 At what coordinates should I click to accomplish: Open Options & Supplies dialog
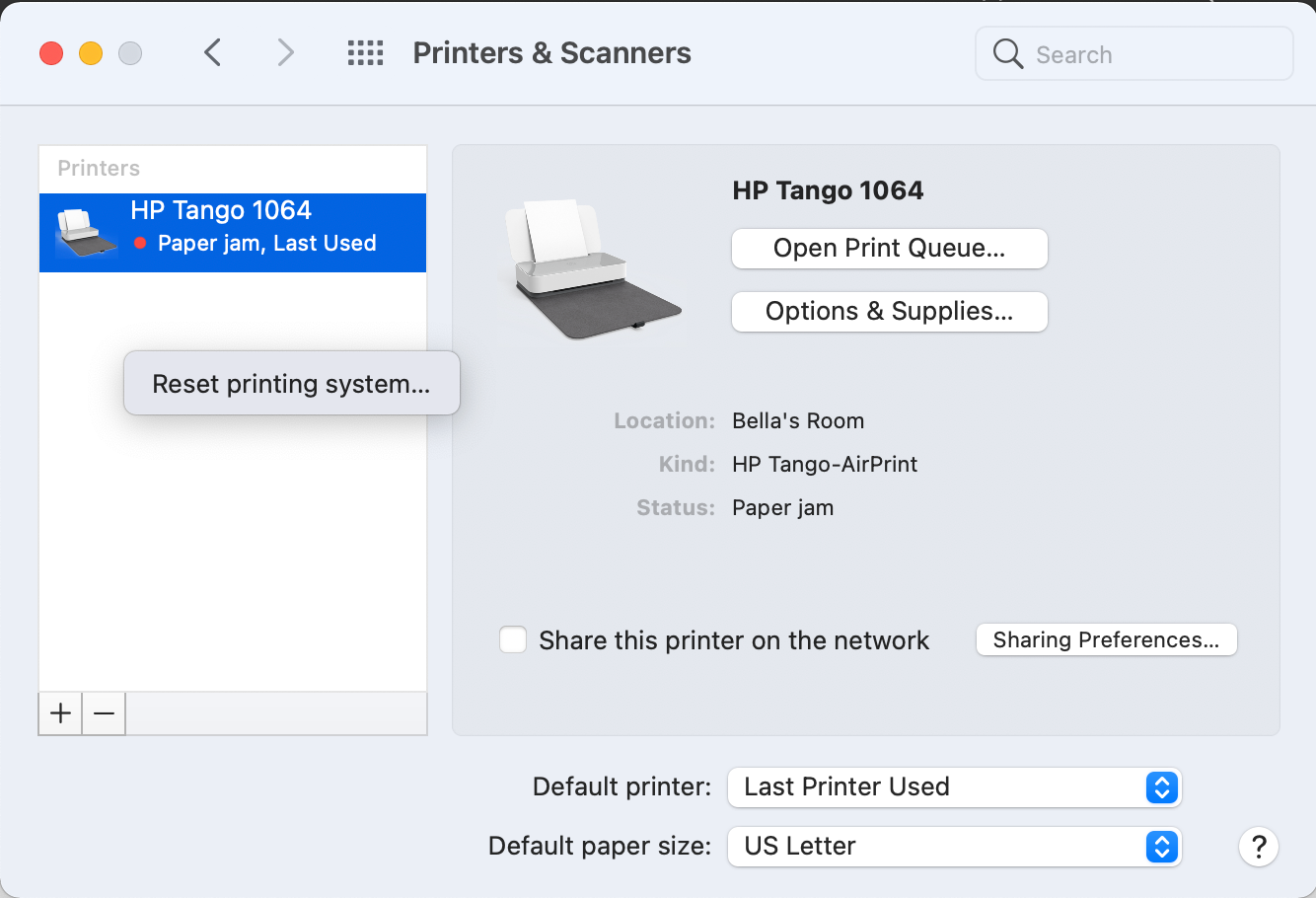tap(889, 312)
